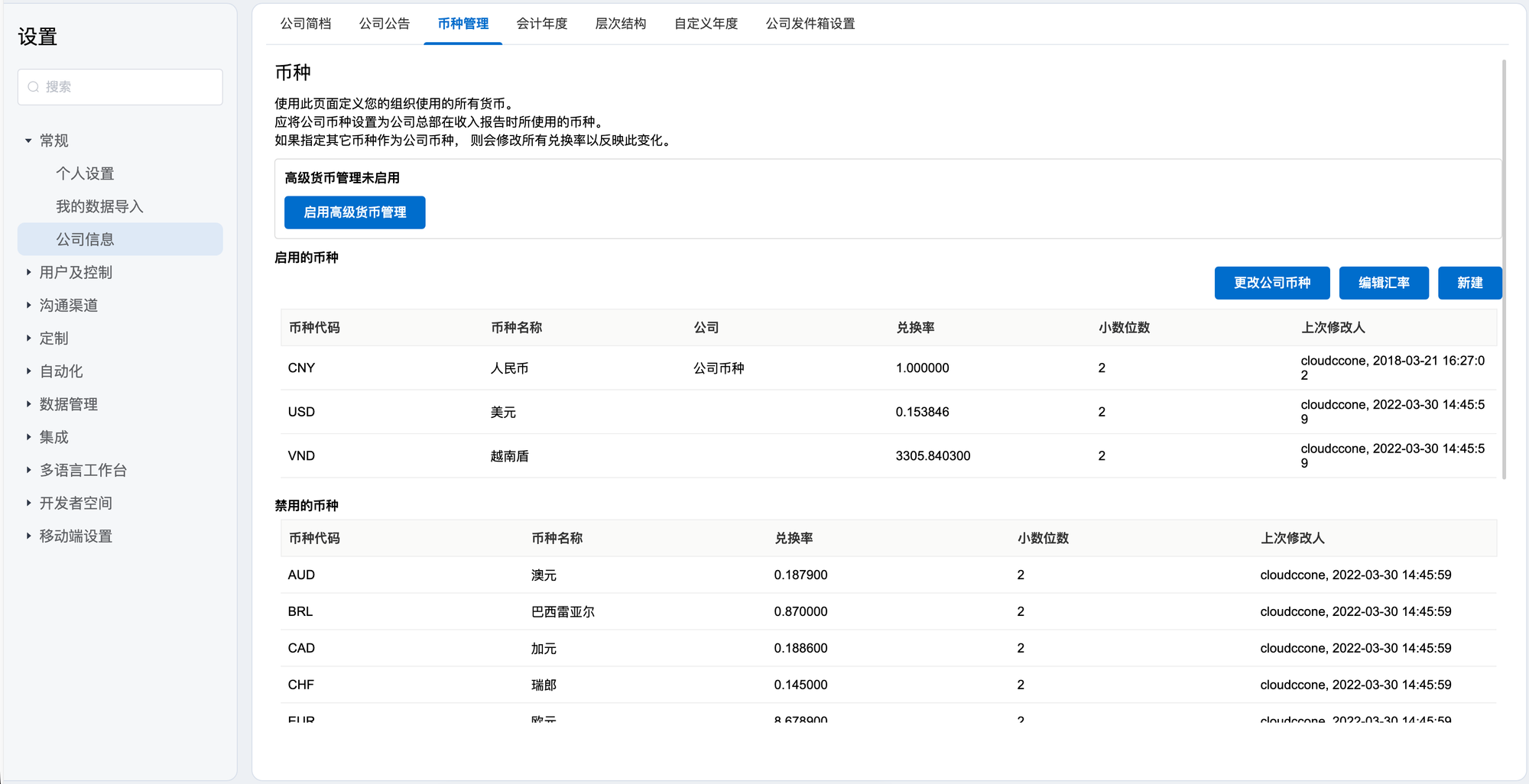Click 启用高级货币管理 button
Viewport: 1529px width, 784px height.
click(x=355, y=212)
